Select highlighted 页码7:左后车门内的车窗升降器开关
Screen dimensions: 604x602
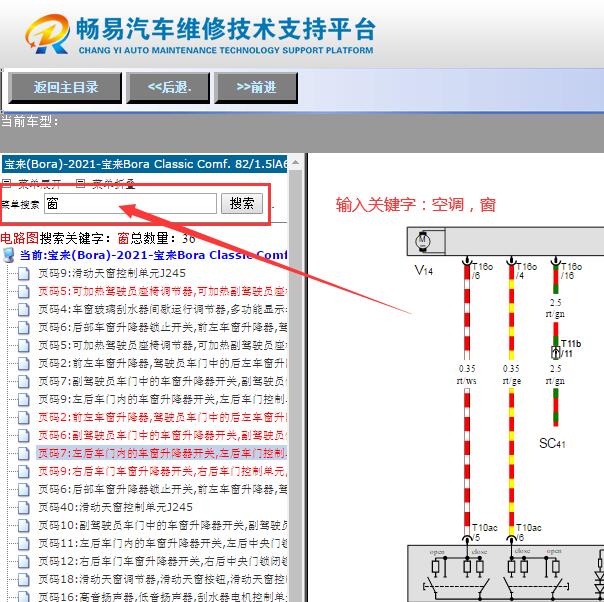click(x=162, y=453)
